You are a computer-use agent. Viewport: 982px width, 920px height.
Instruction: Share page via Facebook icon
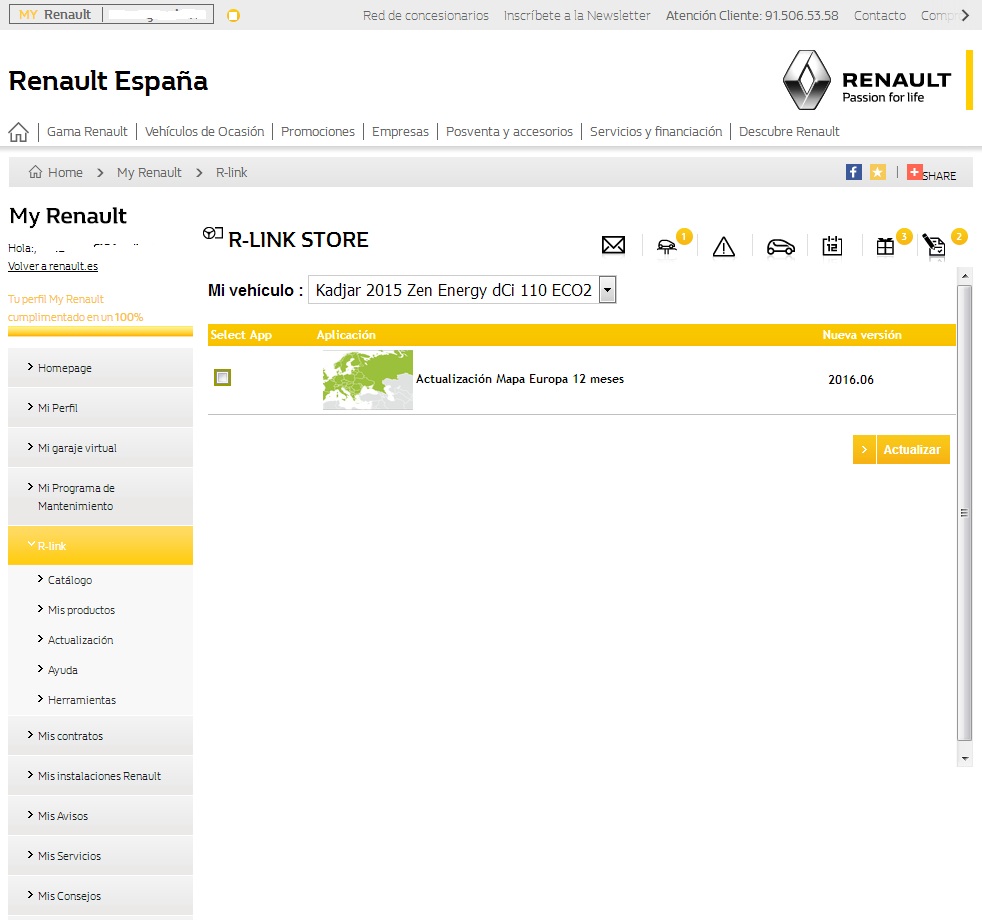click(853, 172)
